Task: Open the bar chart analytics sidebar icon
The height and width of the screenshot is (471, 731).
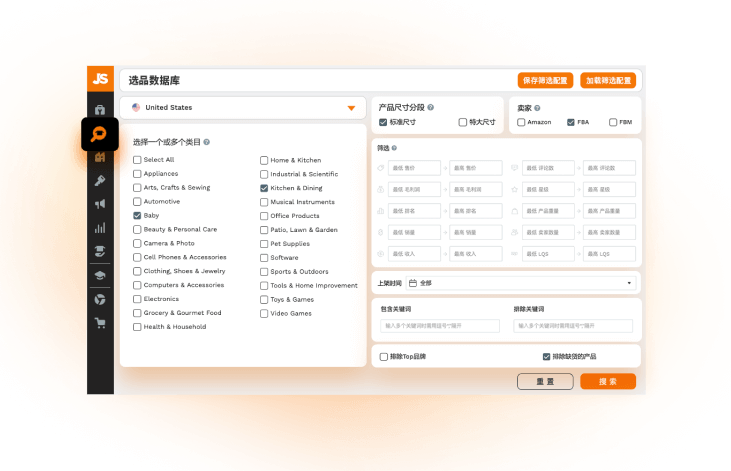Action: point(100,228)
